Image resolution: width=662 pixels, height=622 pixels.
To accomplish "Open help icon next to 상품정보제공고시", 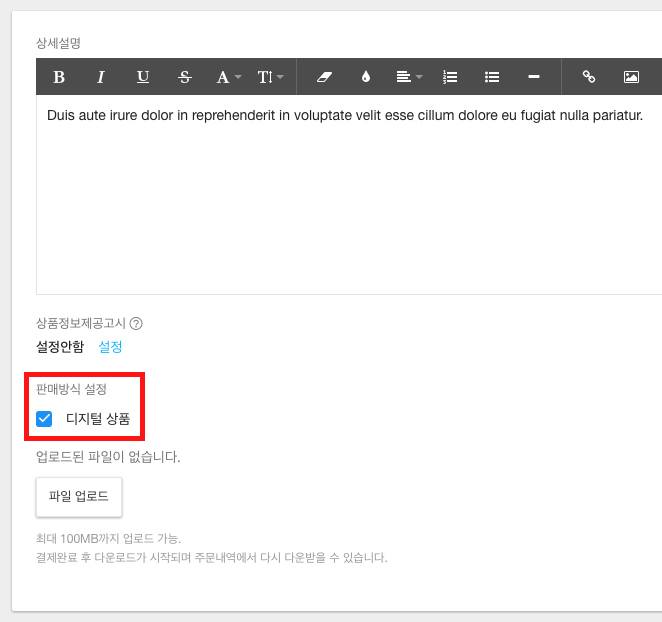I will pos(136,323).
